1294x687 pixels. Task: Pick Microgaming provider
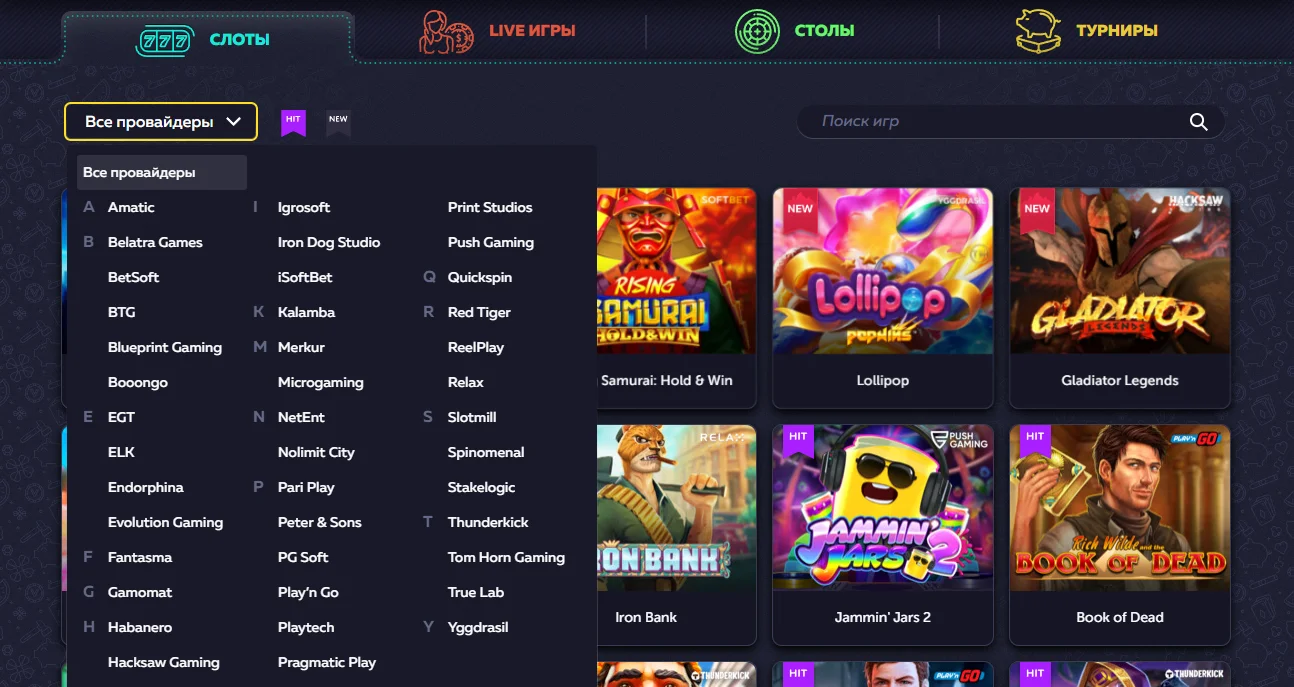pyautogui.click(x=321, y=382)
